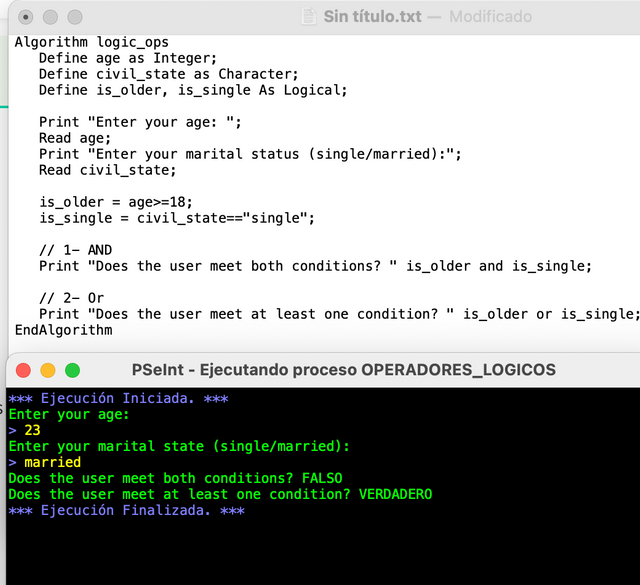This screenshot has width=640, height=585.
Task: Click the // 1- AND comment line
Action: click(75, 250)
